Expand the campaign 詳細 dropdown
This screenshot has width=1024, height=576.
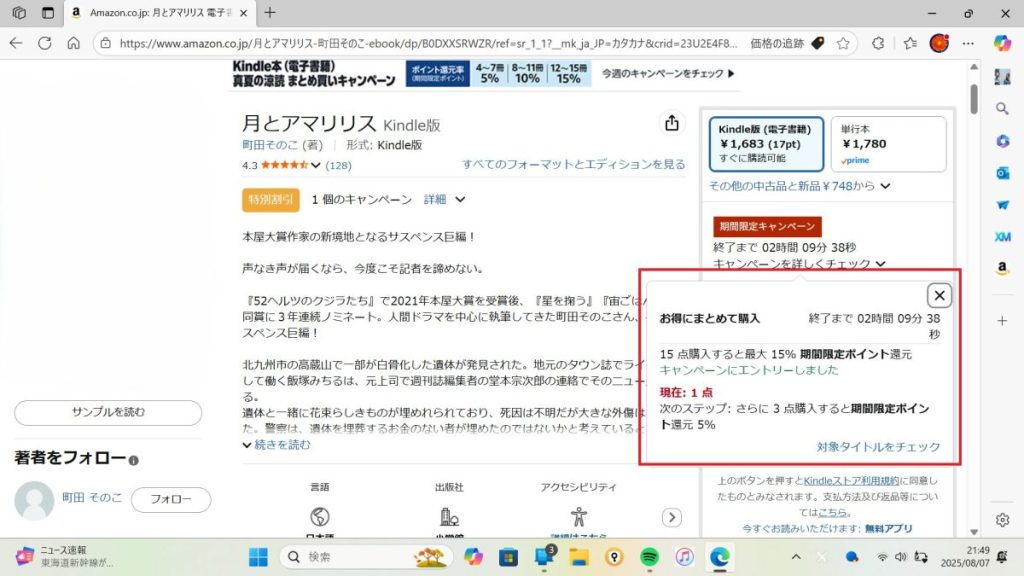pyautogui.click(x=444, y=199)
